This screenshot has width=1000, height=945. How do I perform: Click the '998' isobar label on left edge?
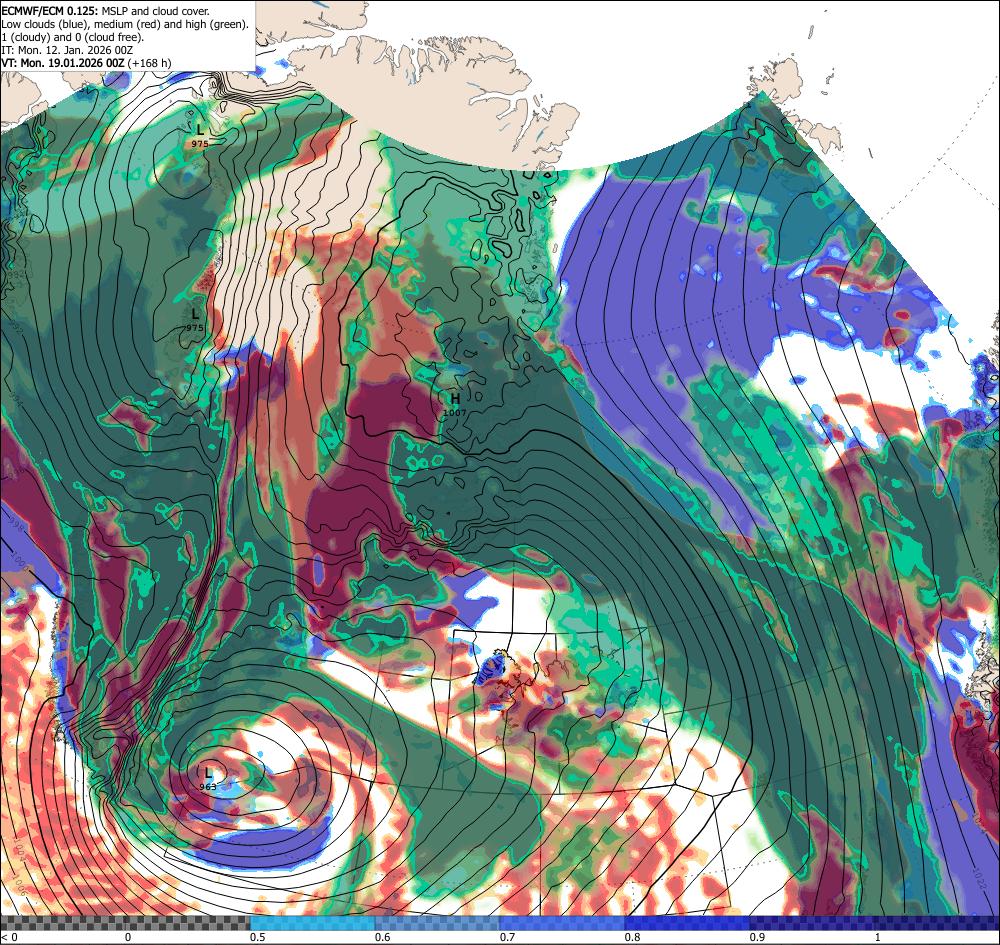(16, 527)
